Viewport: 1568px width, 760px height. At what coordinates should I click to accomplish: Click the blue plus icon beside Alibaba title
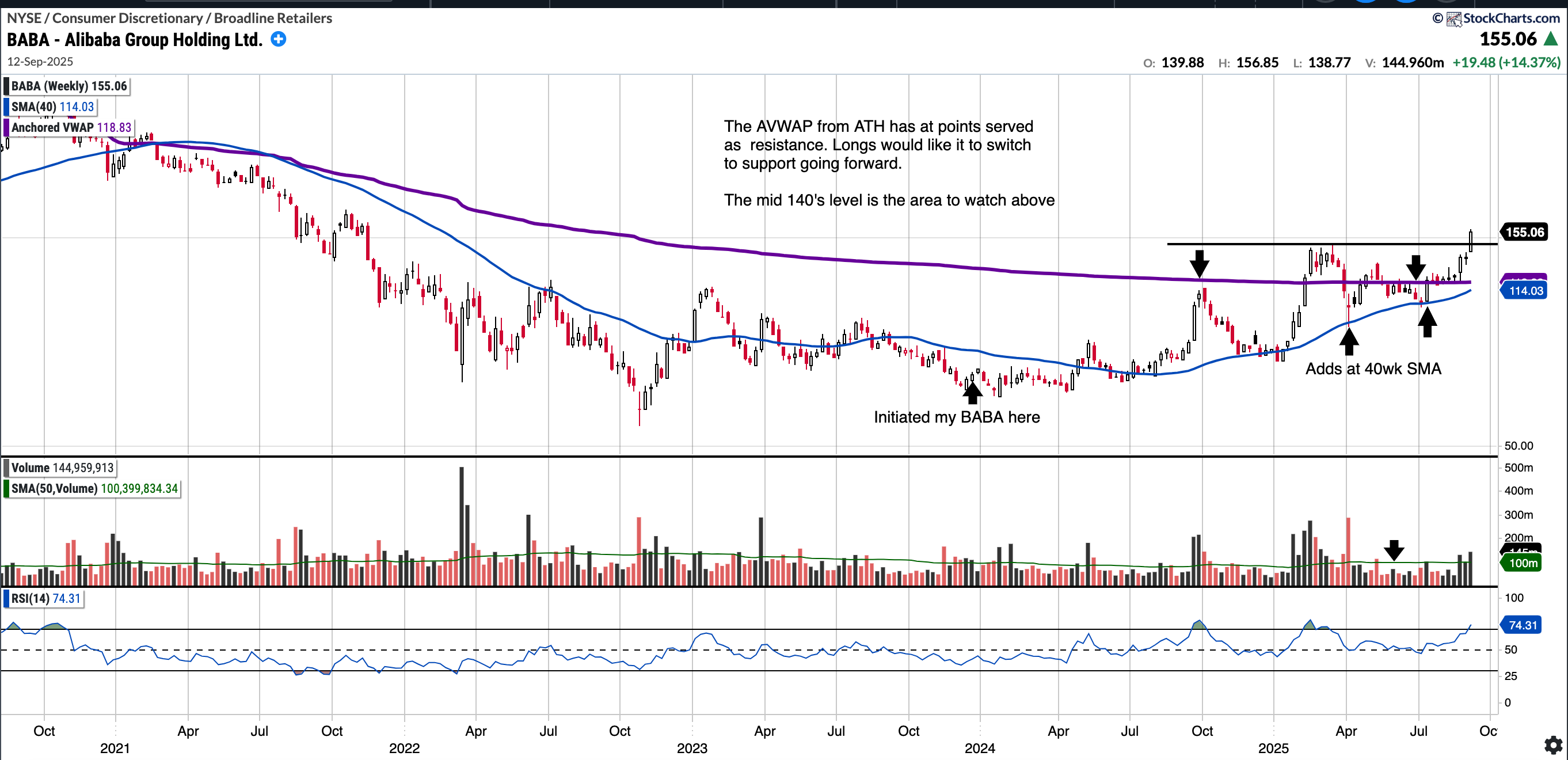pos(278,40)
